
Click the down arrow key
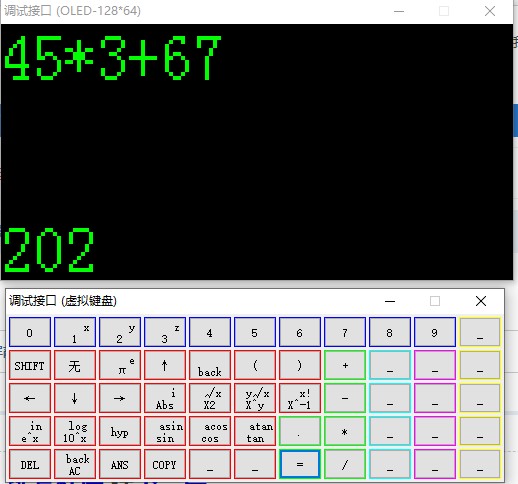click(x=75, y=398)
